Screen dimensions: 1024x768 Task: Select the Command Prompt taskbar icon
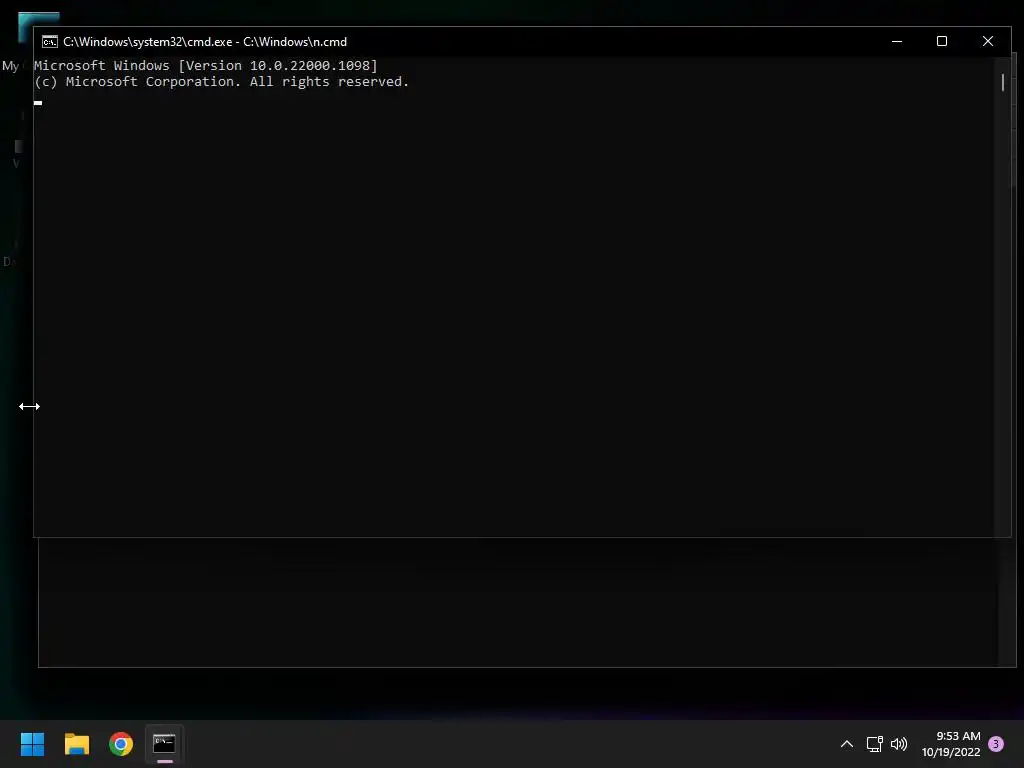point(164,744)
